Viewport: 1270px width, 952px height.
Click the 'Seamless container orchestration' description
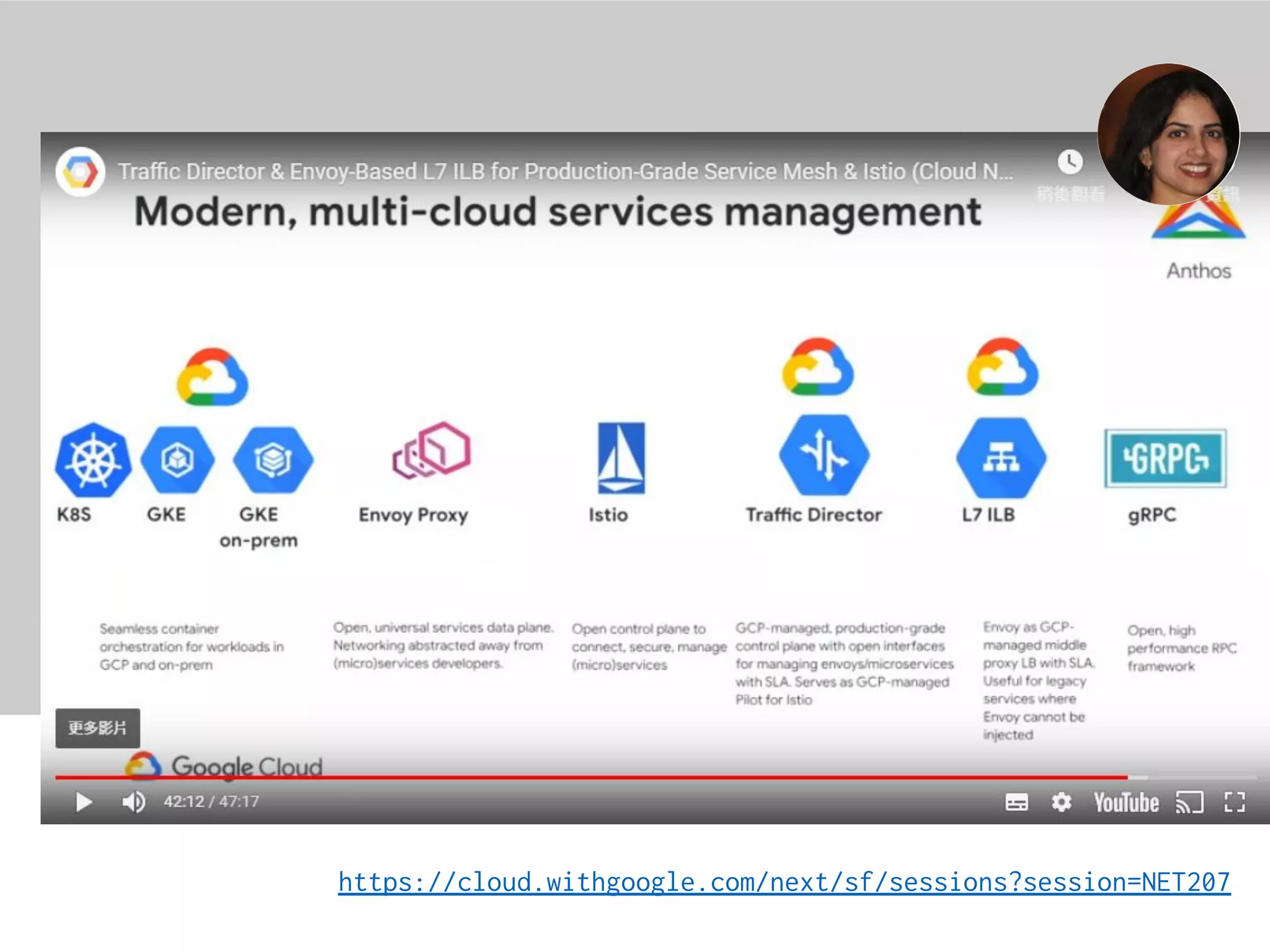[192, 646]
